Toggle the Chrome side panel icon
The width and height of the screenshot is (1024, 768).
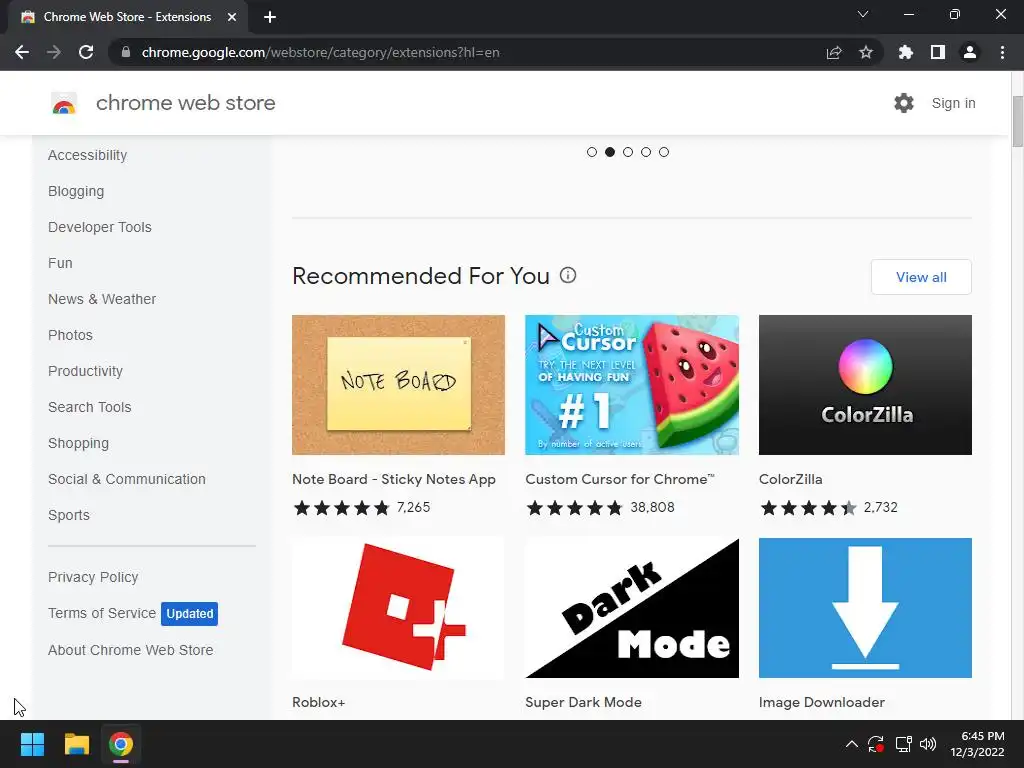938,52
